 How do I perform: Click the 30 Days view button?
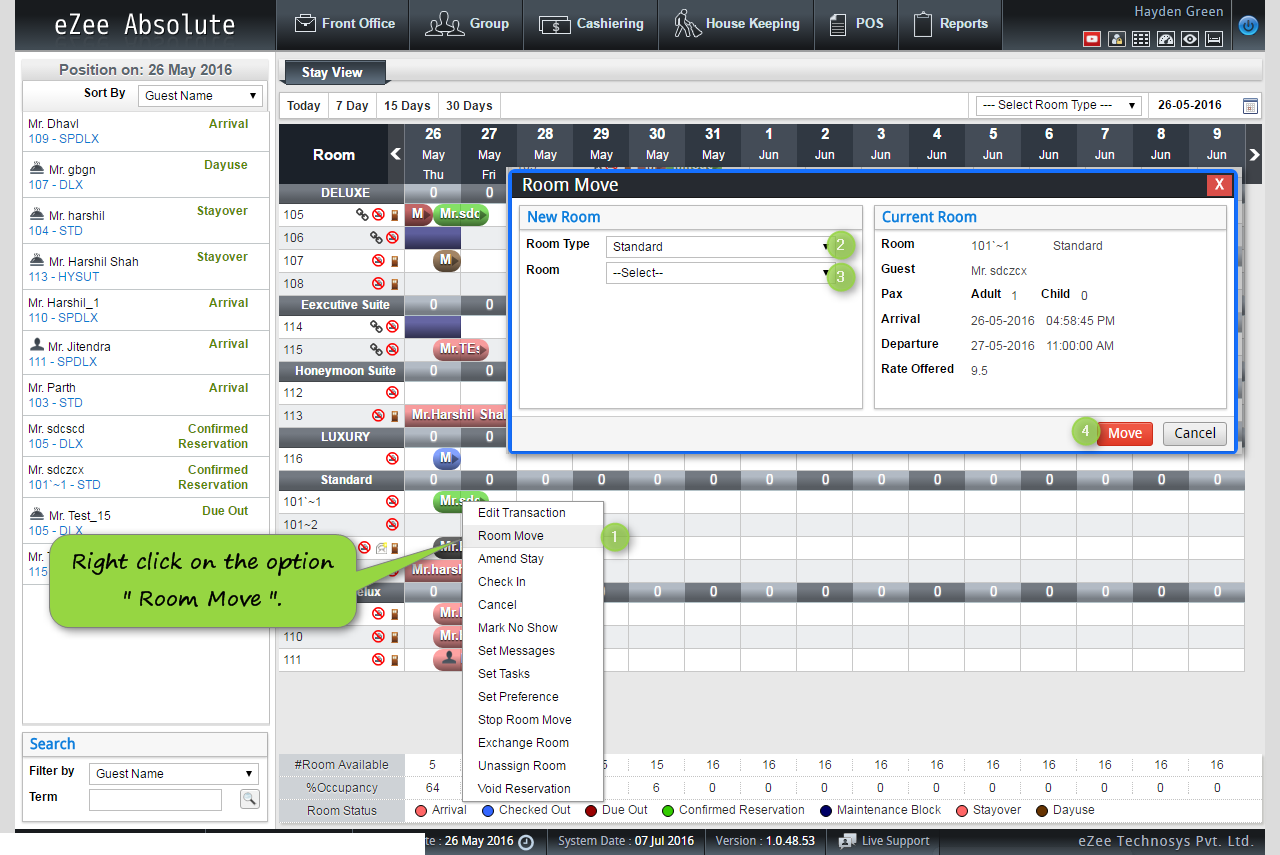coord(468,104)
